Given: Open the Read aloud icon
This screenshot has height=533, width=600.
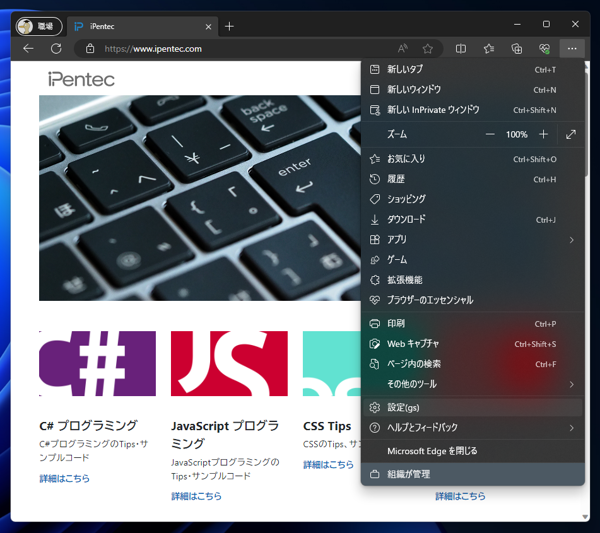Looking at the screenshot, I should [x=403, y=49].
